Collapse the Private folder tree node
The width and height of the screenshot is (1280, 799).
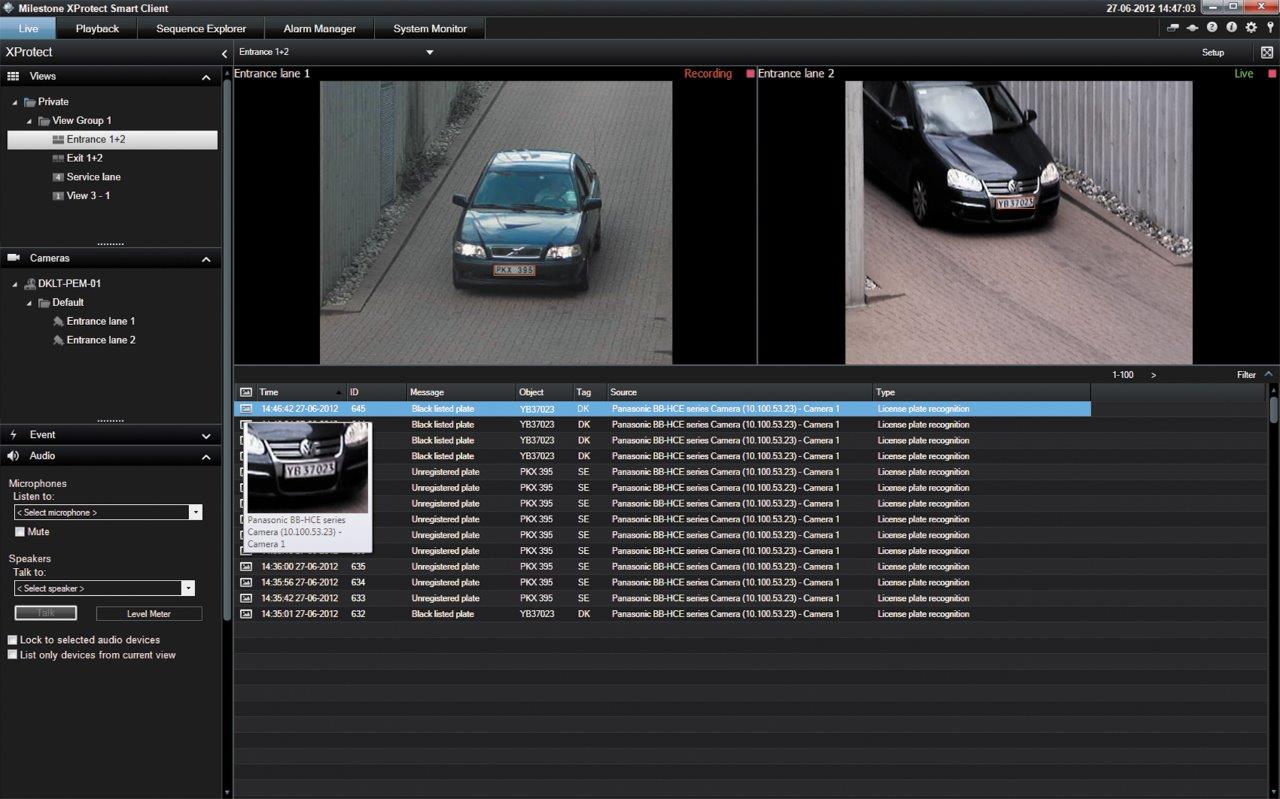click(15, 102)
